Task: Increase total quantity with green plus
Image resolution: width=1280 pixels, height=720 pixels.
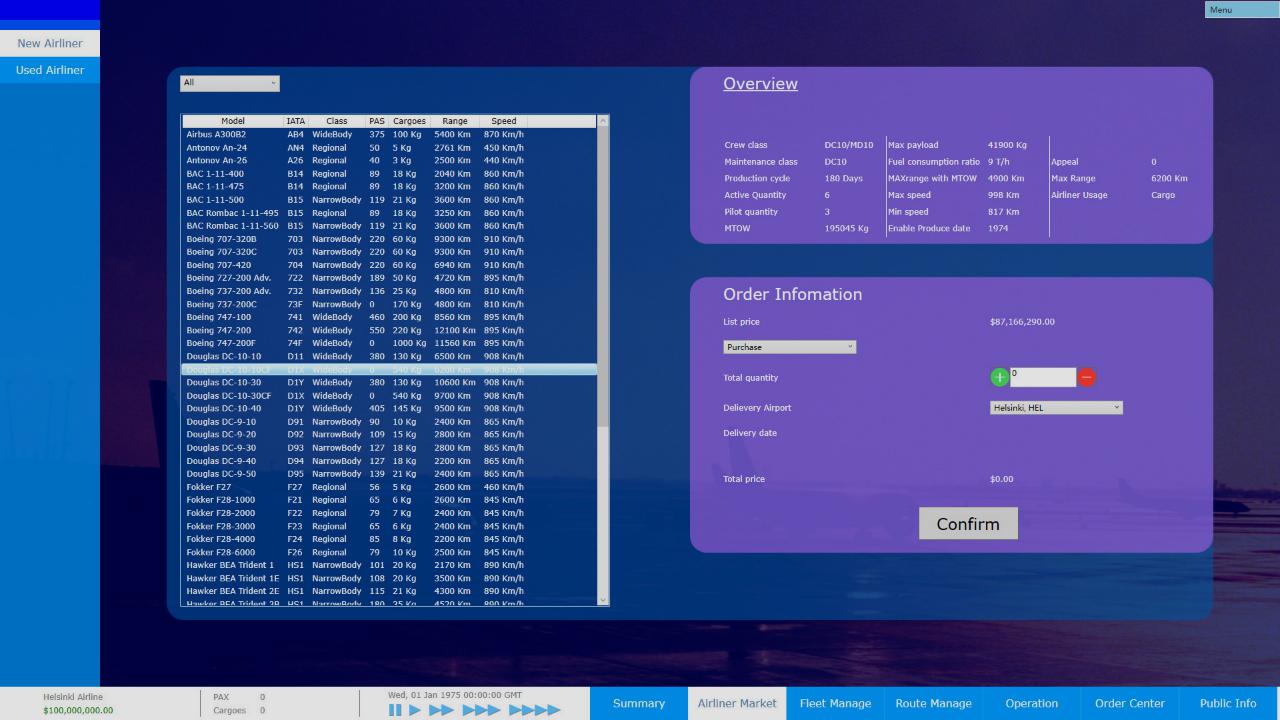Action: [x=999, y=377]
